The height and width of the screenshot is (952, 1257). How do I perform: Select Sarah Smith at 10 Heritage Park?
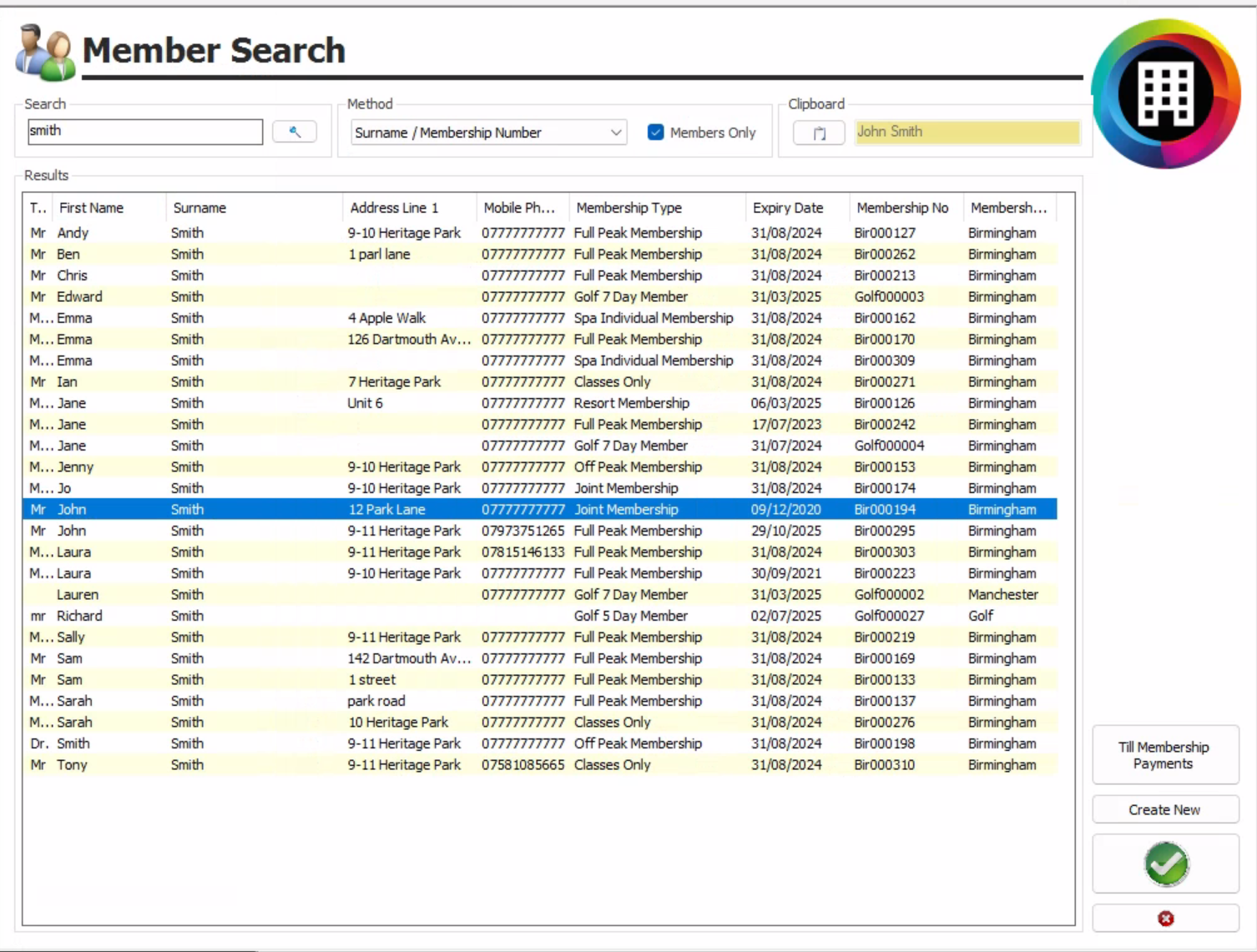click(540, 723)
